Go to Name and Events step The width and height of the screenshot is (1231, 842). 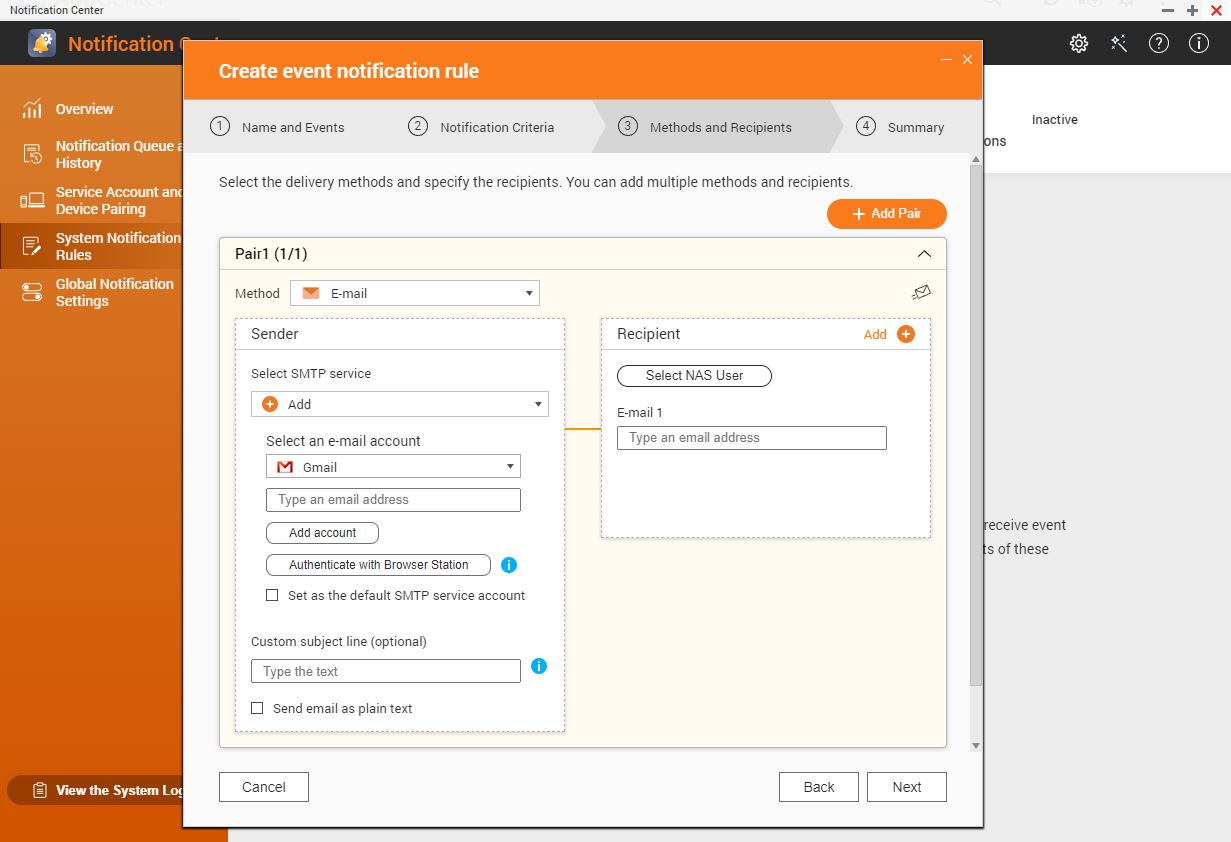(x=278, y=127)
